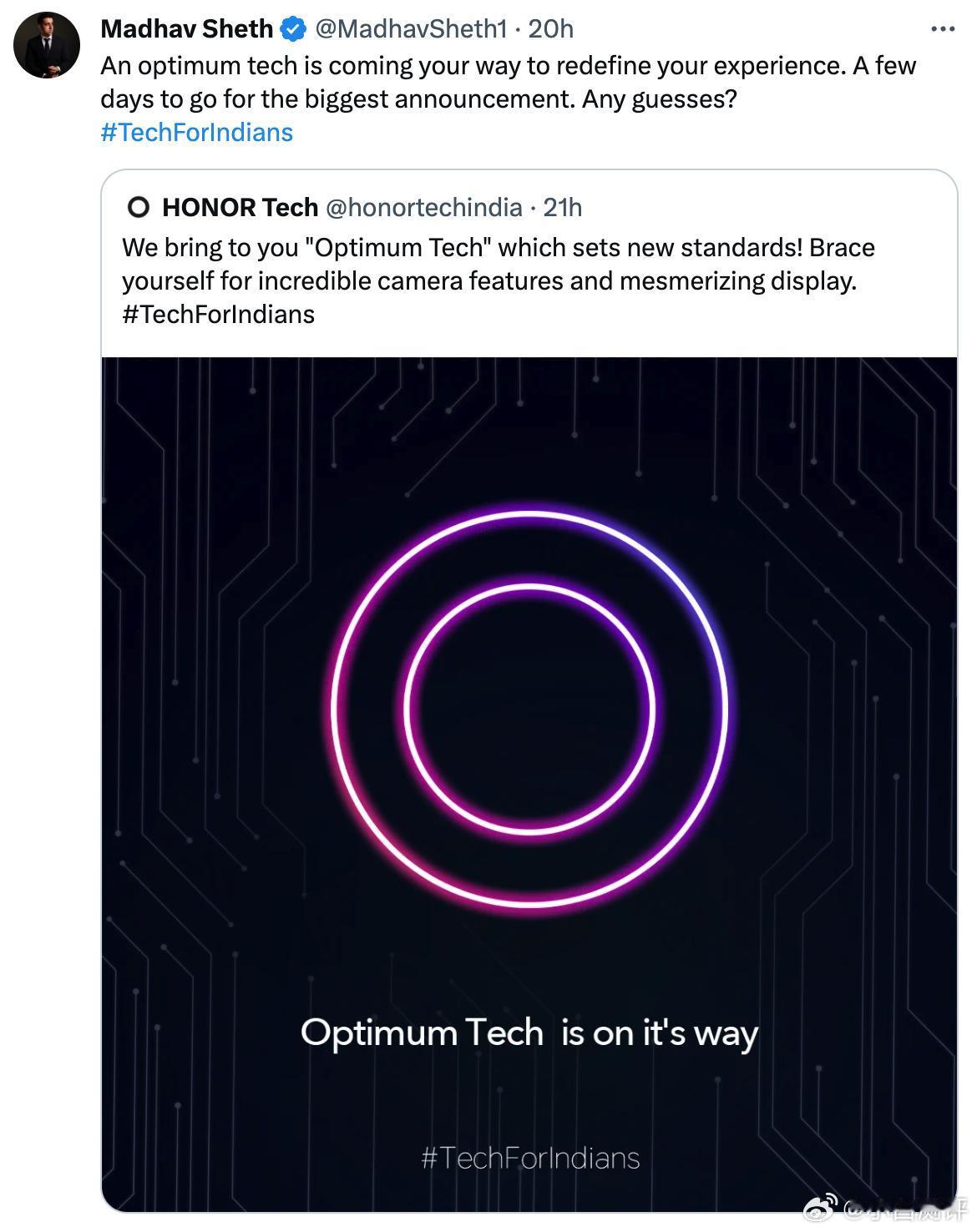The height and width of the screenshot is (1232, 977).
Task: Open the blue #TechForIndians hashtag link
Action: (197, 133)
